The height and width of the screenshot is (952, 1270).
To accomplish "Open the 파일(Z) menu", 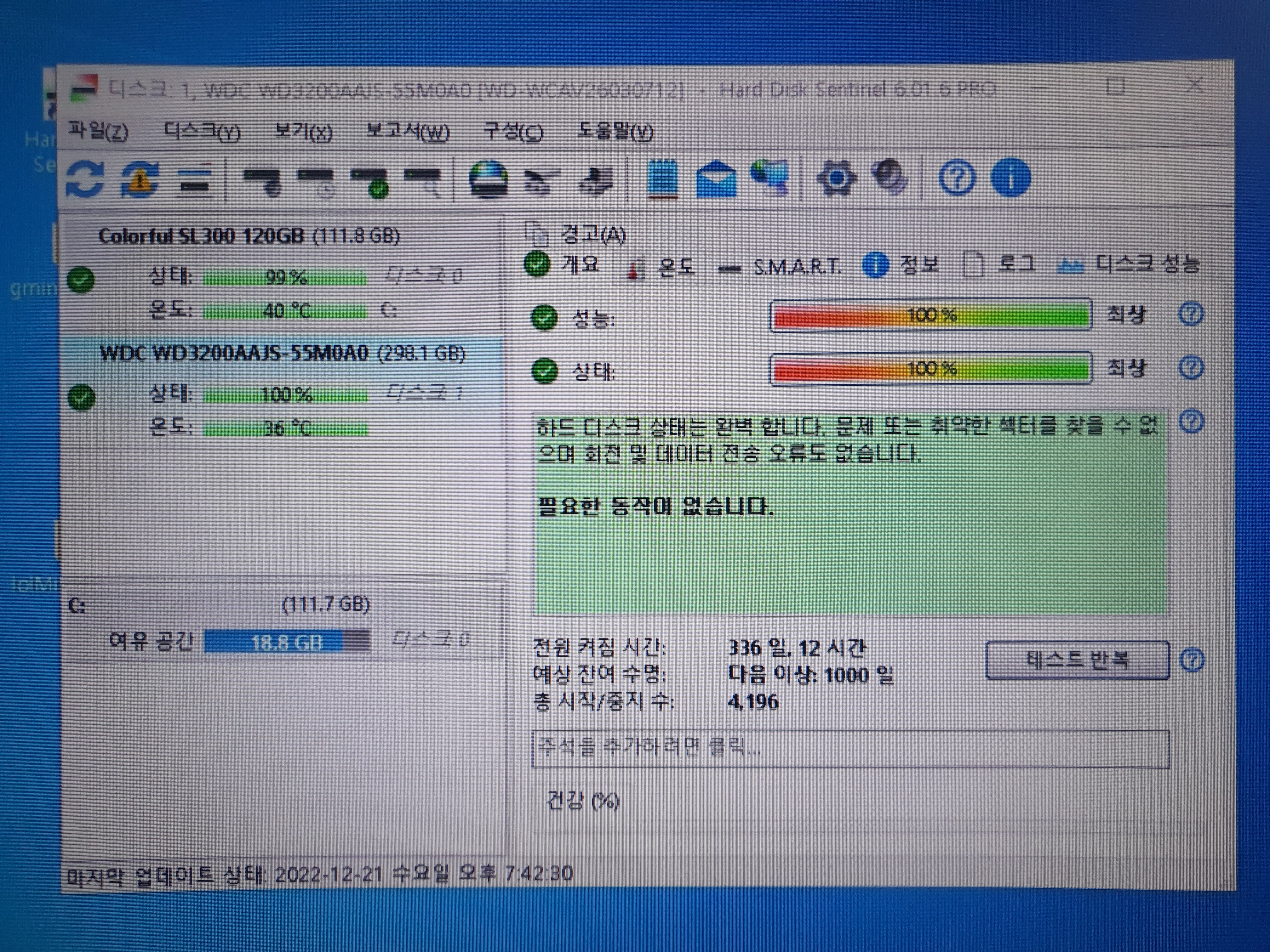I will pos(98,131).
